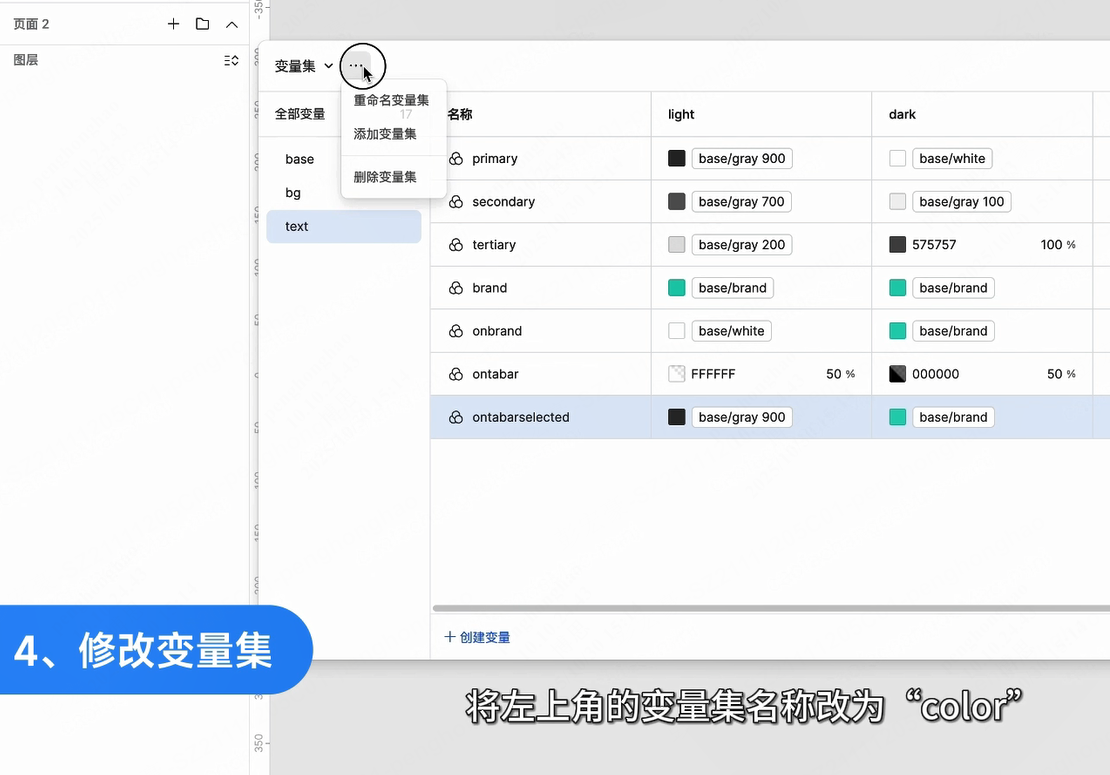Click base/brand chip in onbrand dark

pyautogui.click(x=953, y=331)
